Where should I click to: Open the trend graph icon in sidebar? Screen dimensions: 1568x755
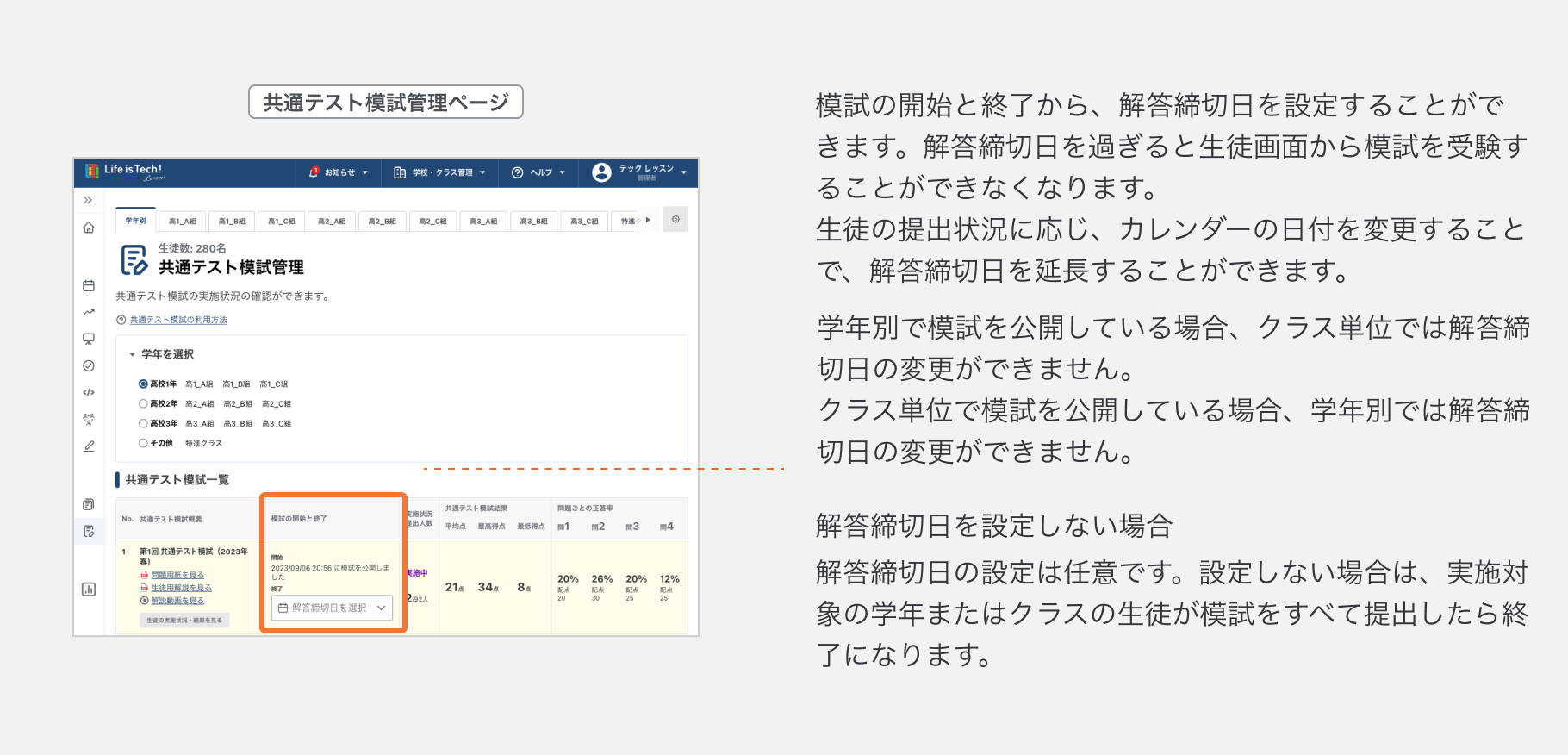[88, 312]
